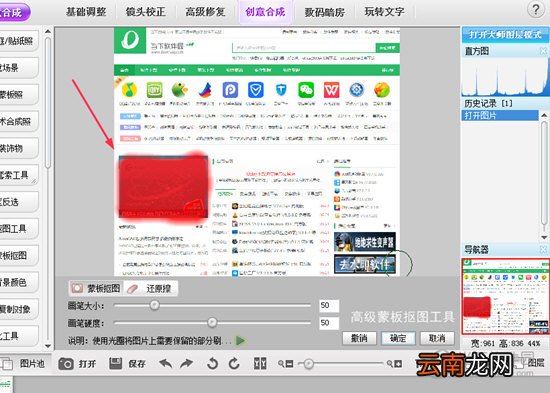The image size is (550, 393).
Task: Click the 历史记录 [1] panel header
Action: [489, 104]
